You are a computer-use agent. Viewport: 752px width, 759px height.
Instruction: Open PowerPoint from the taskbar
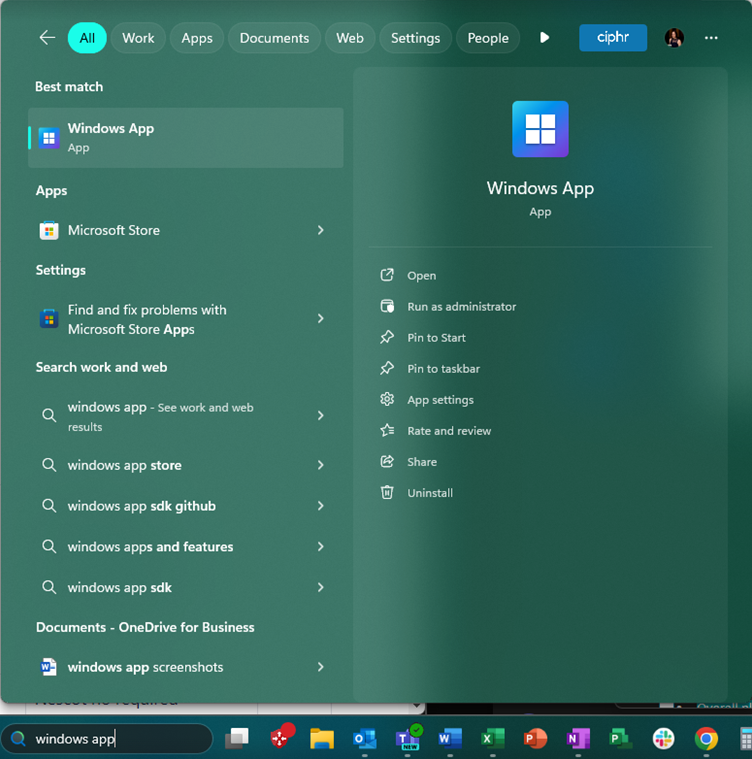pyautogui.click(x=535, y=739)
